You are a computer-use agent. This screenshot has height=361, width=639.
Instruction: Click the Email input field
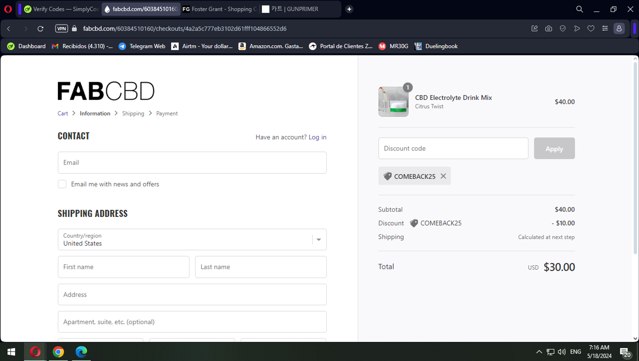[x=192, y=163]
